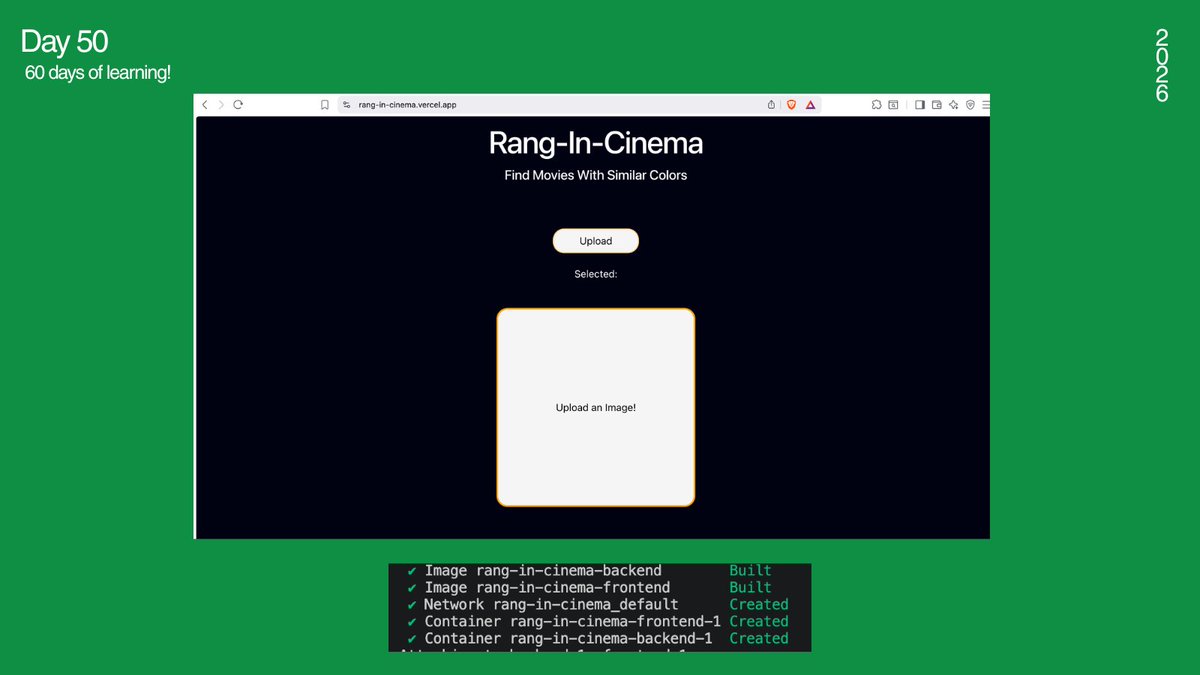
Task: Open the Brave Wallet icon
Action: click(937, 104)
